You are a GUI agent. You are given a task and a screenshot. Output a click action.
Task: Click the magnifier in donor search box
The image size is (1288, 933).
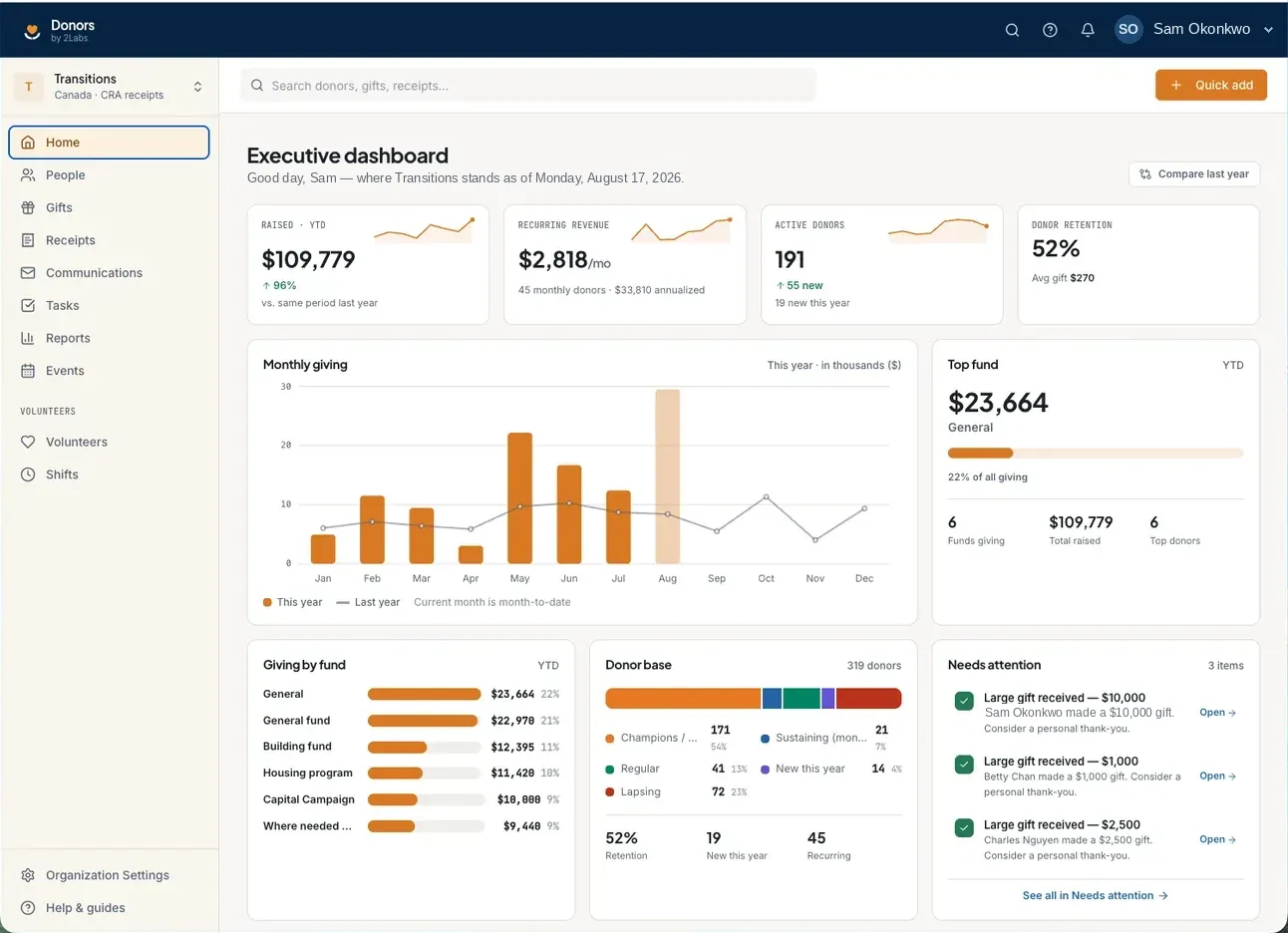pyautogui.click(x=257, y=86)
